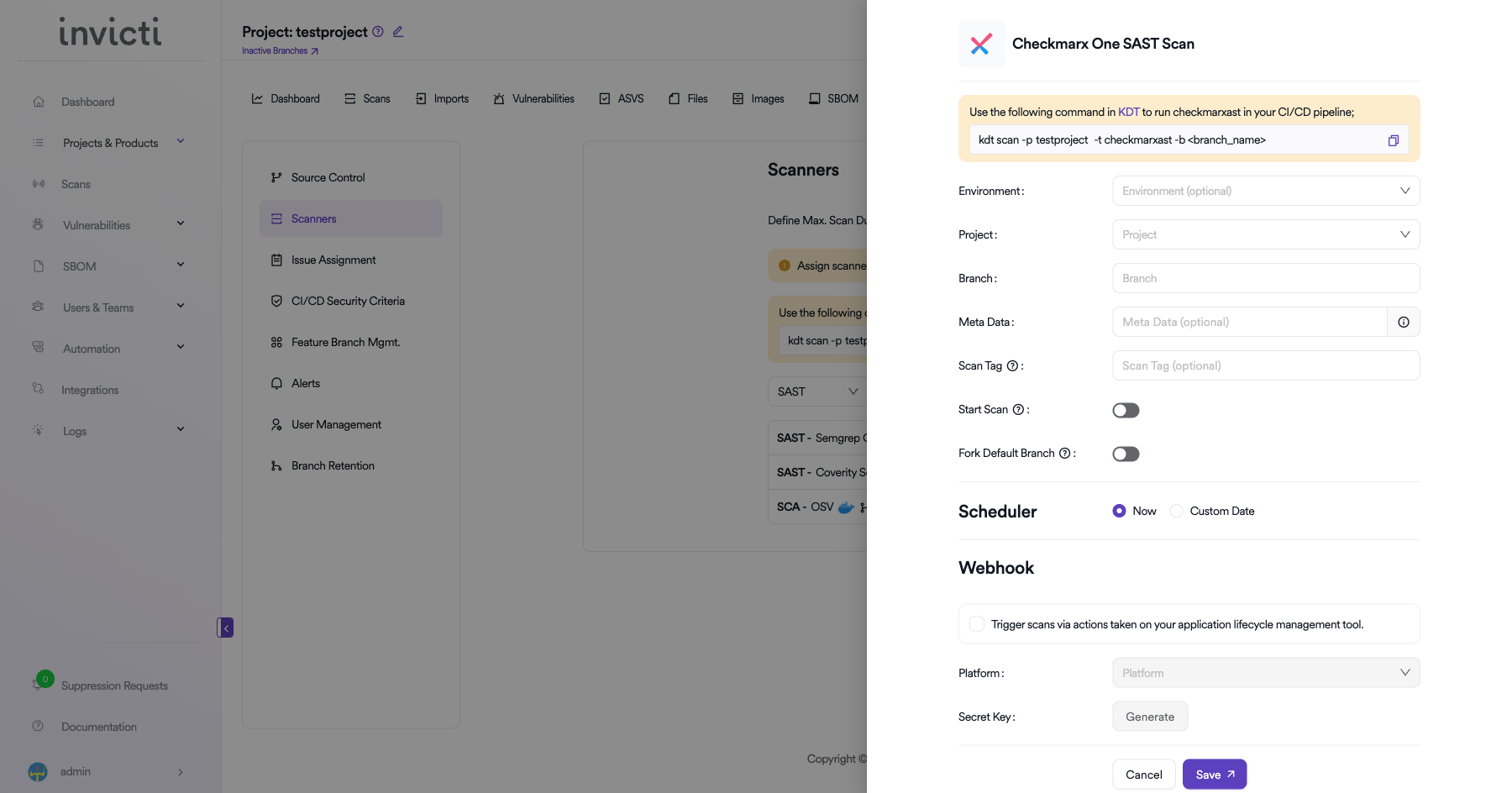Click the Scan Tag input field
Viewport: 1512px width, 793px height.
coord(1266,365)
